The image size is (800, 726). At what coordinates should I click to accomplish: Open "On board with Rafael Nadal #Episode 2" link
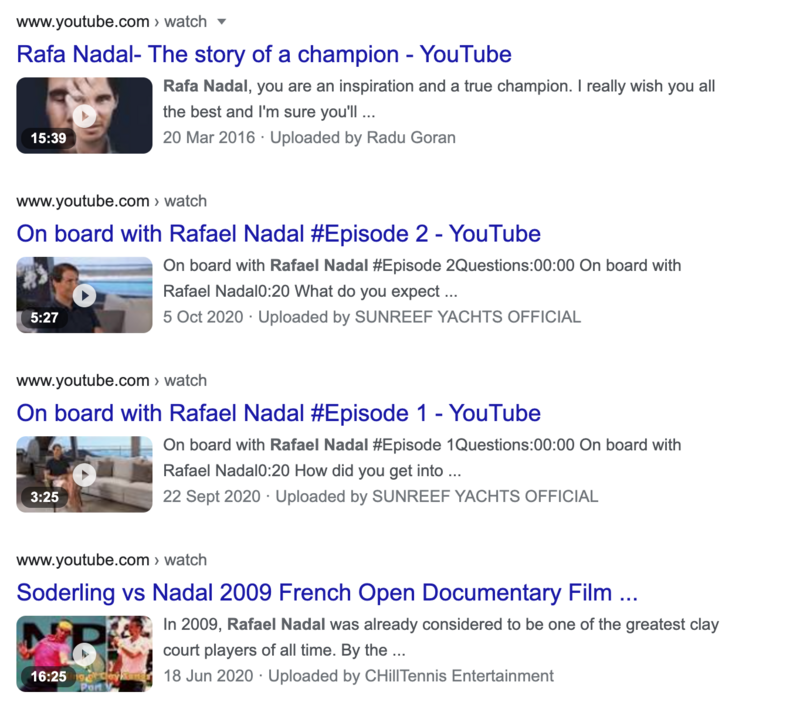279,234
